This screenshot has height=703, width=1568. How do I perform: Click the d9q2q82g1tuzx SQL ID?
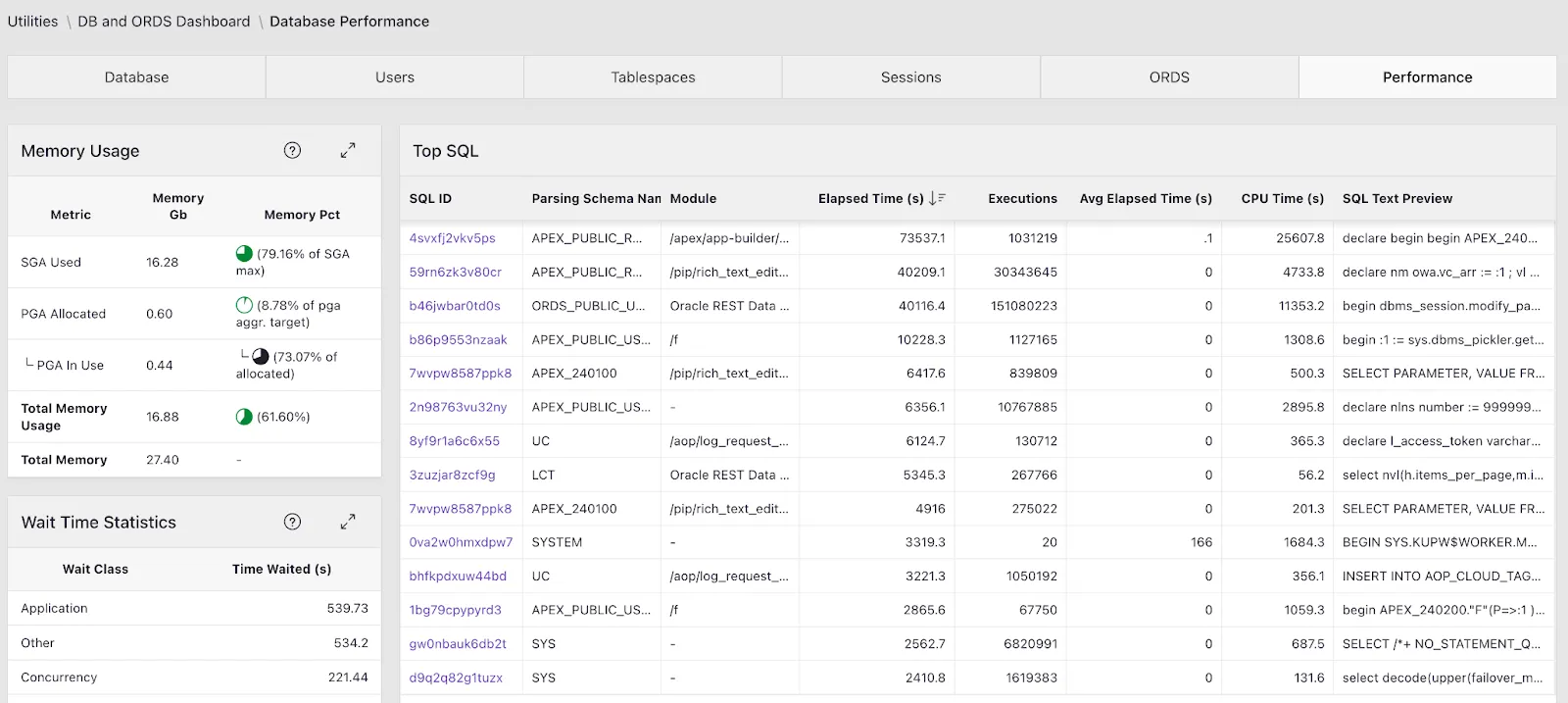point(456,678)
